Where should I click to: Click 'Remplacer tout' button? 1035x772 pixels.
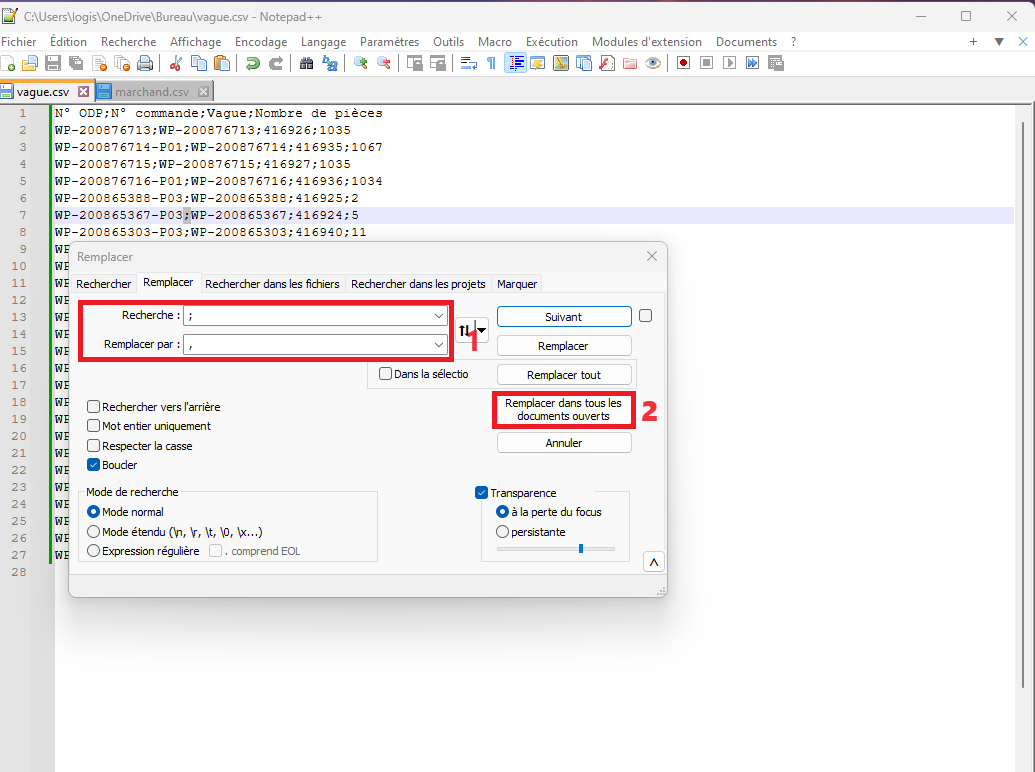click(x=564, y=374)
